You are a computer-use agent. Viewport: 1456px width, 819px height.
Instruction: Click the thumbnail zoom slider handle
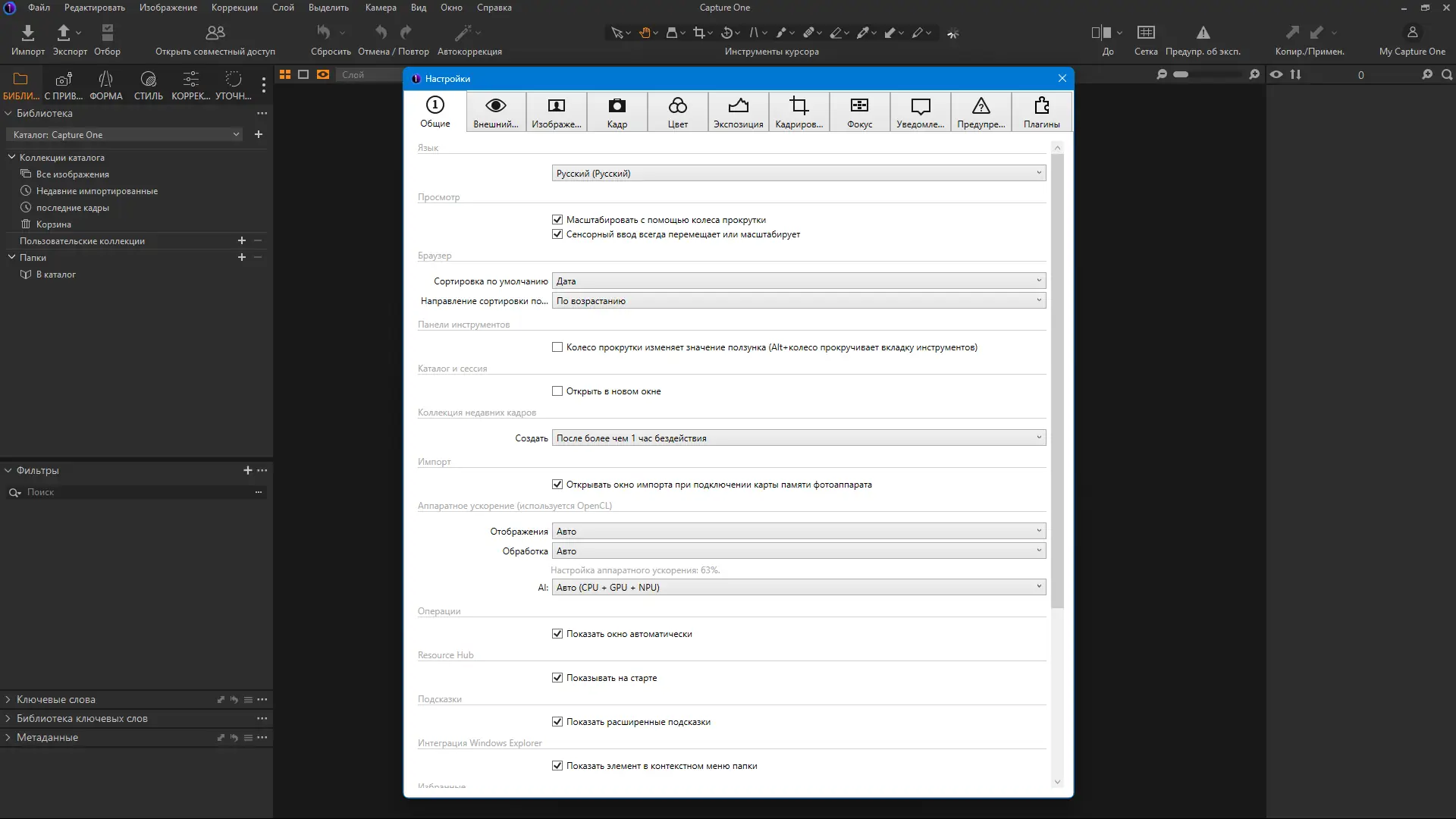(x=1181, y=74)
